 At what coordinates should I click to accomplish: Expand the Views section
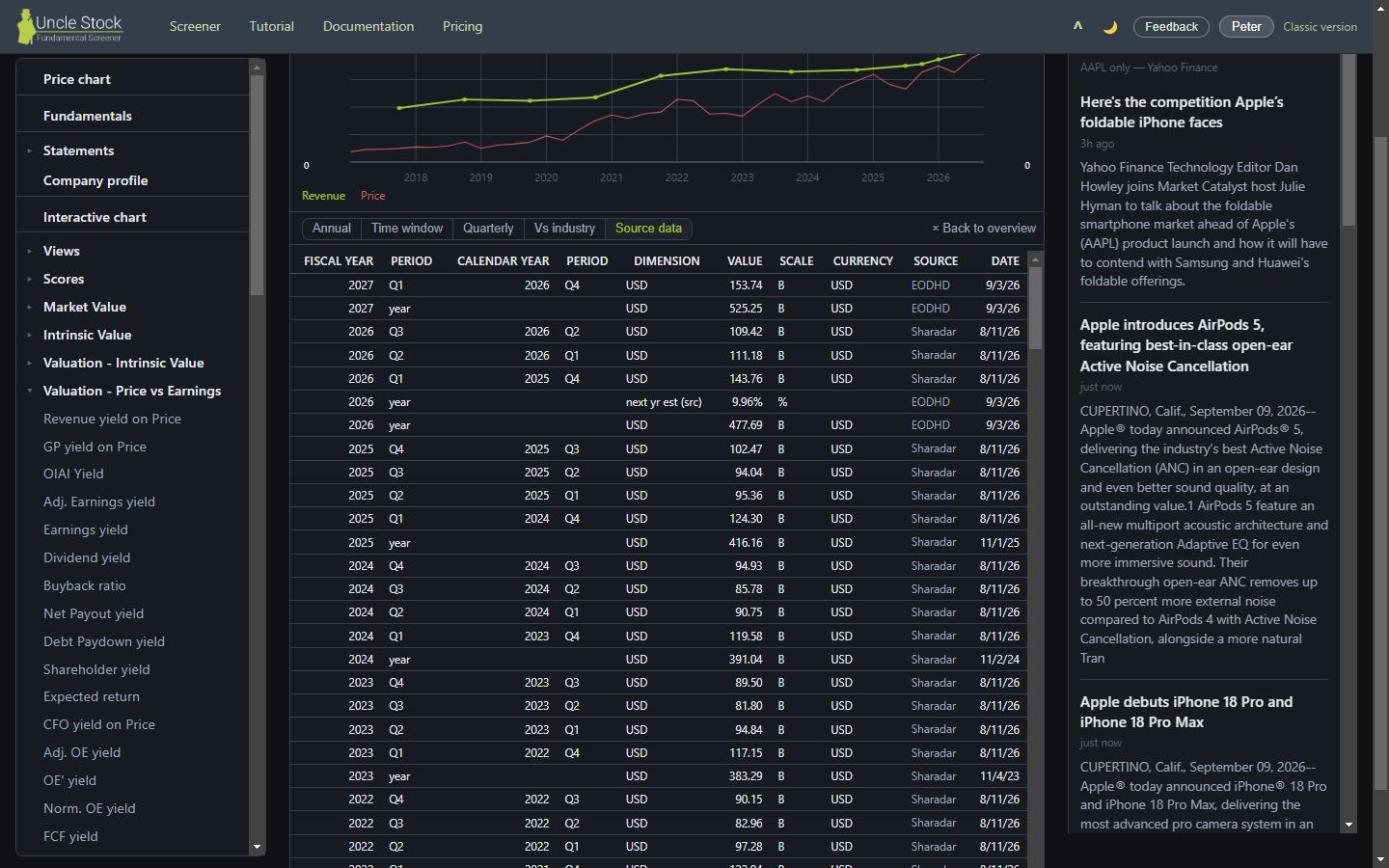tap(61, 251)
